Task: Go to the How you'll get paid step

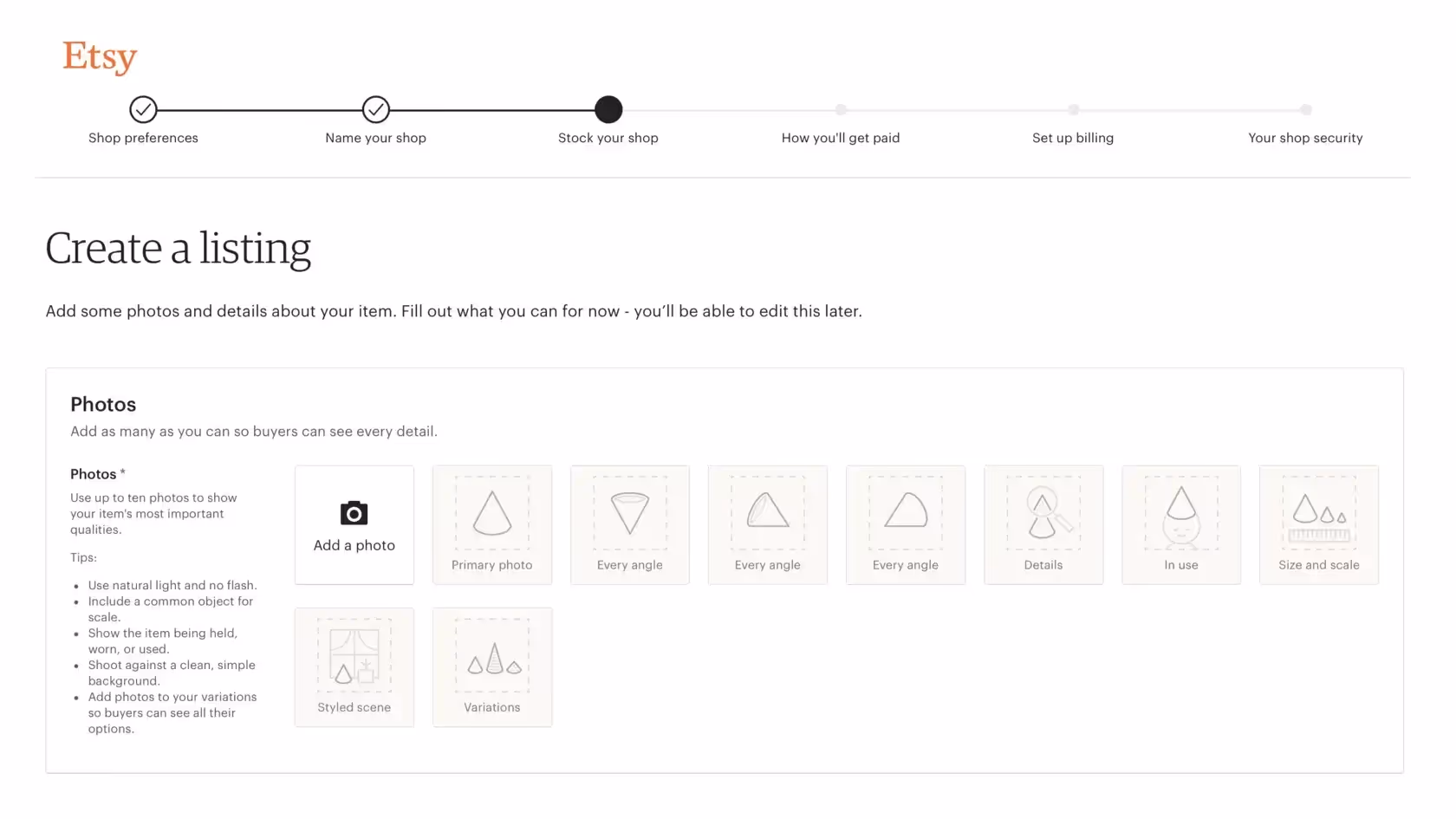Action: 841,110
